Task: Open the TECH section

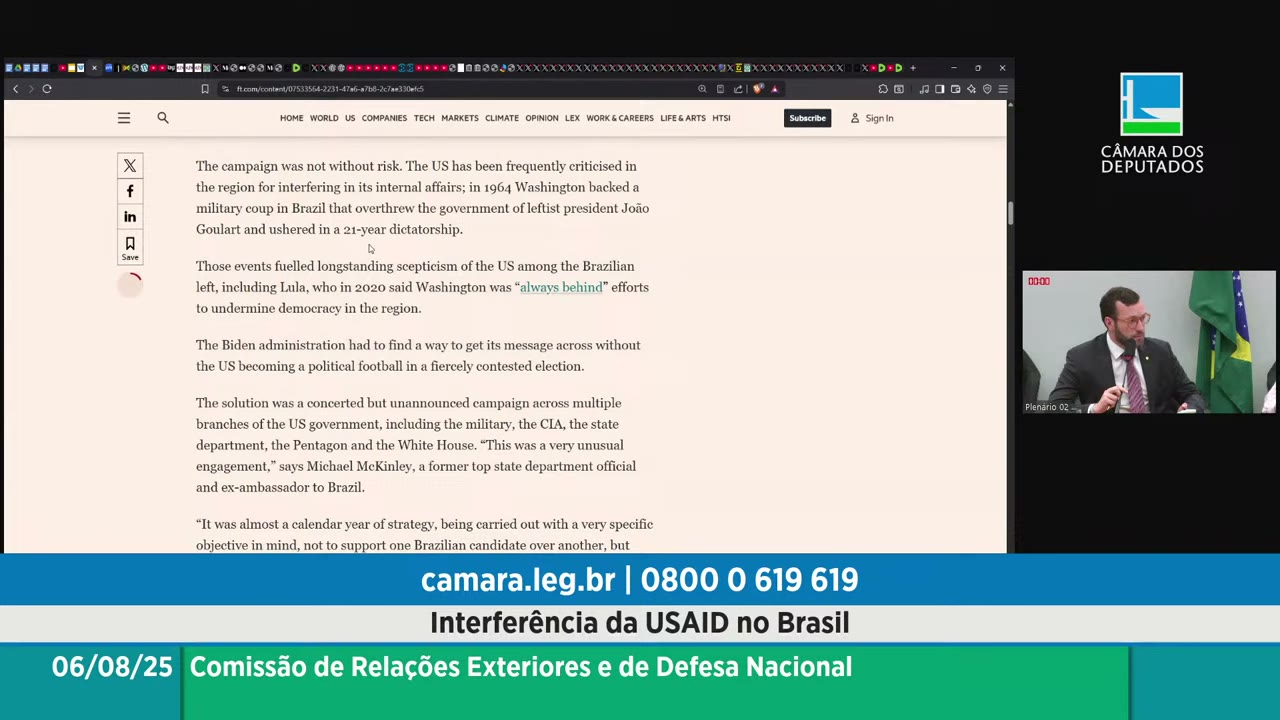Action: point(424,118)
